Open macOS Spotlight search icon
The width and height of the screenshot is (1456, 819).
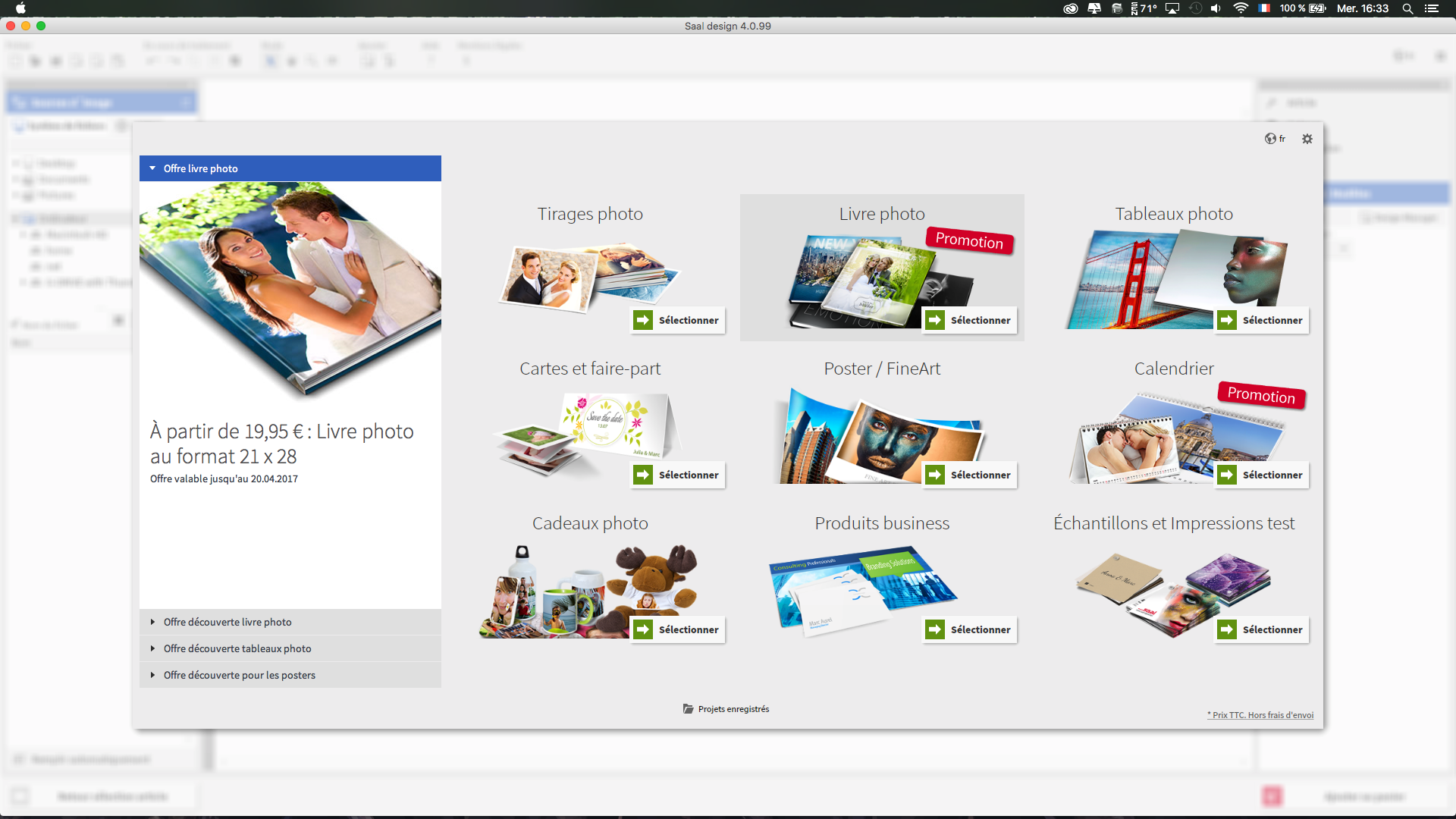[x=1407, y=8]
